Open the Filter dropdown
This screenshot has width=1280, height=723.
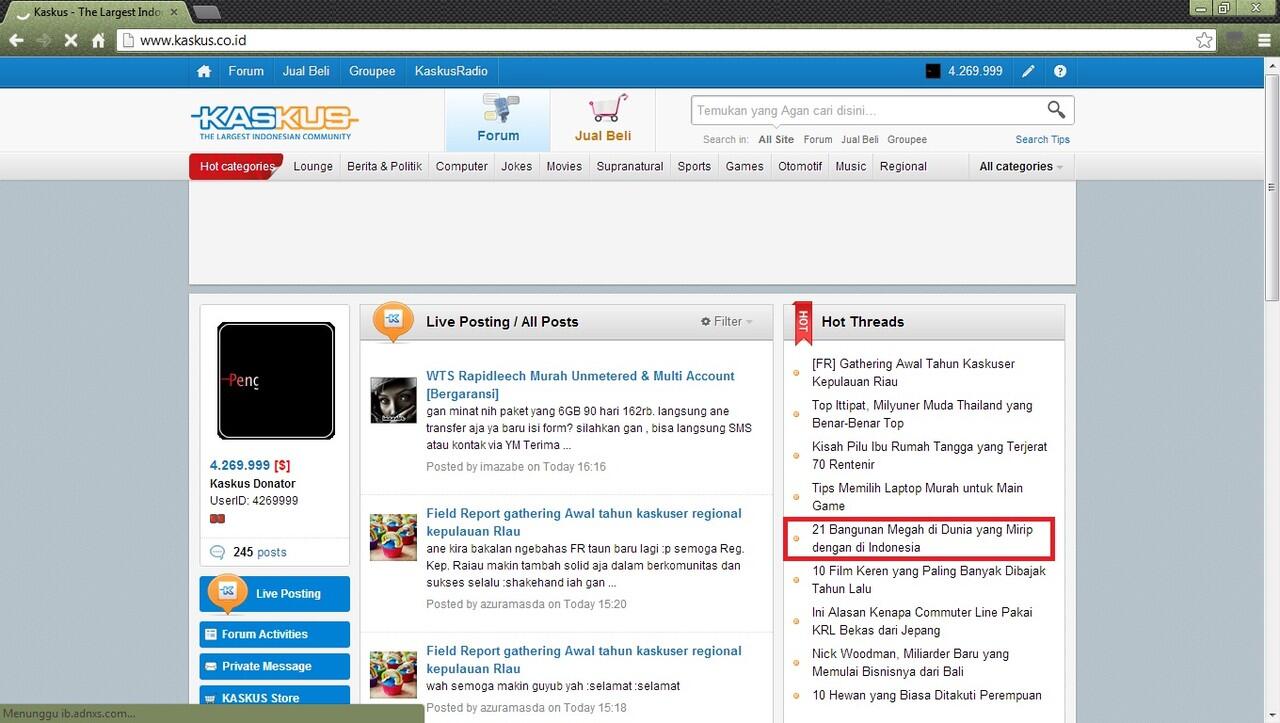pos(727,321)
